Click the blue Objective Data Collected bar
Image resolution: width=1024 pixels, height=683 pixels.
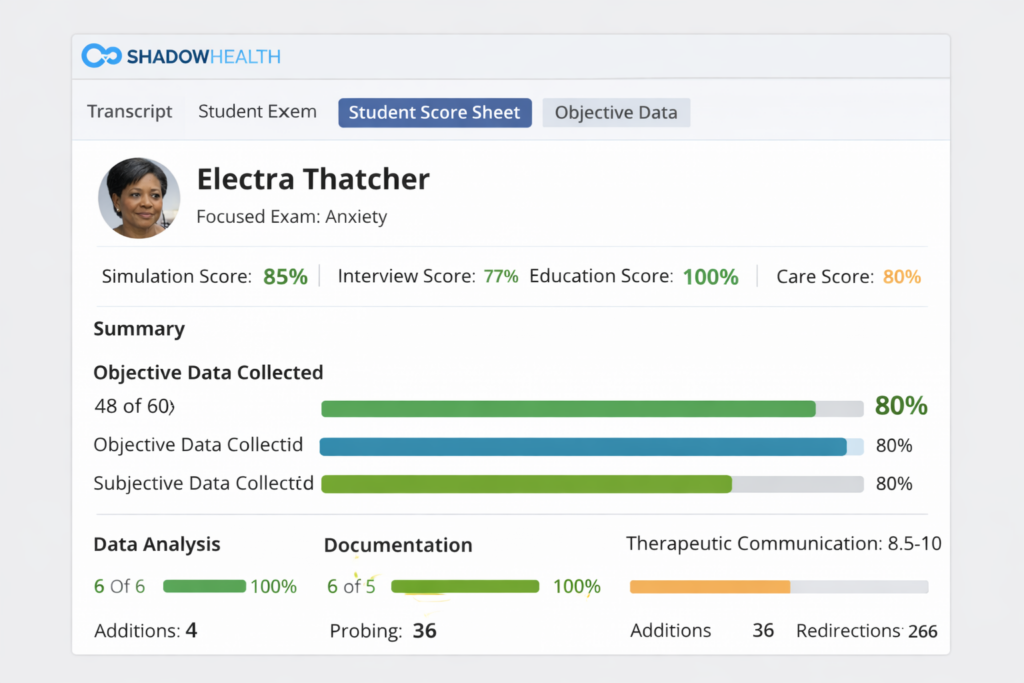pyautogui.click(x=591, y=446)
